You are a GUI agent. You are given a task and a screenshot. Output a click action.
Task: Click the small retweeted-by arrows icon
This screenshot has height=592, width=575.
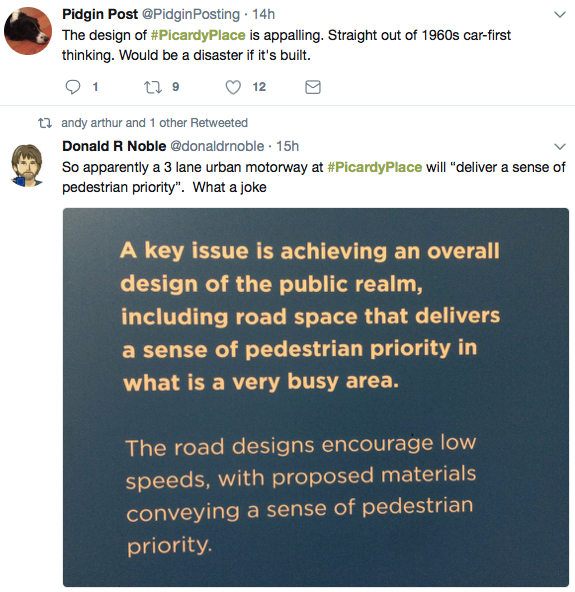click(45, 123)
